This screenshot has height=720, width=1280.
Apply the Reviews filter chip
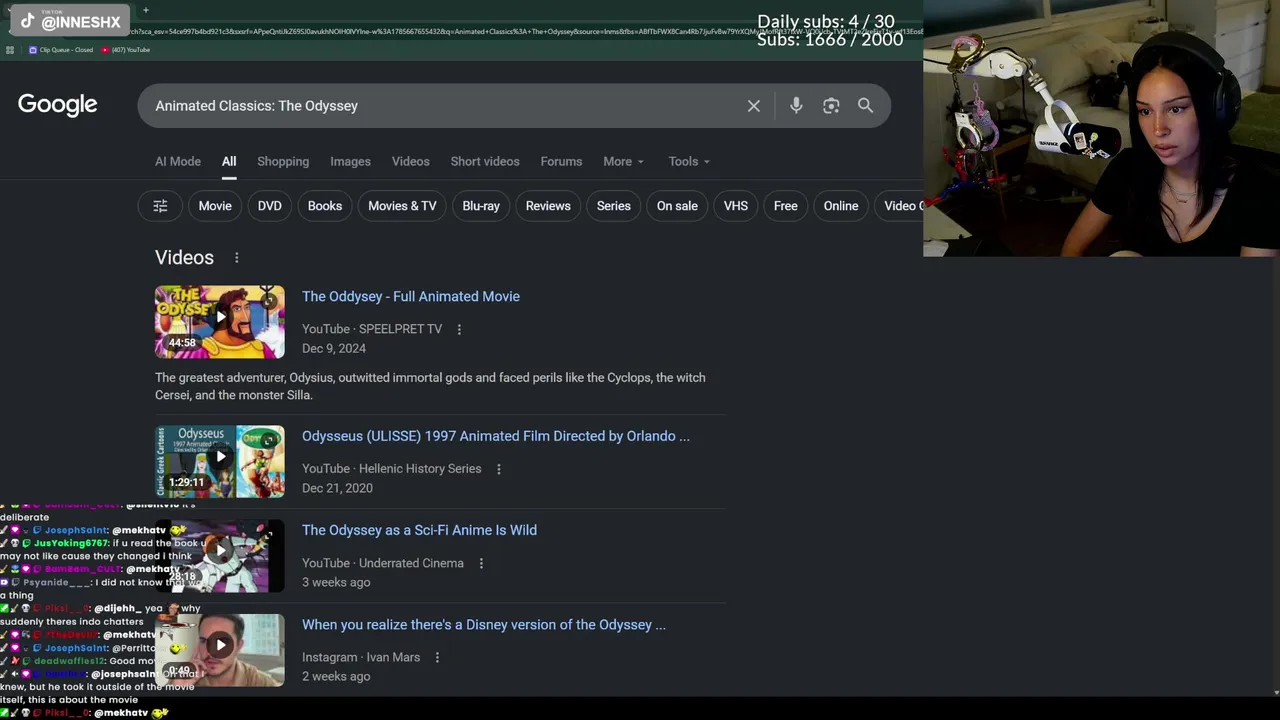click(548, 206)
